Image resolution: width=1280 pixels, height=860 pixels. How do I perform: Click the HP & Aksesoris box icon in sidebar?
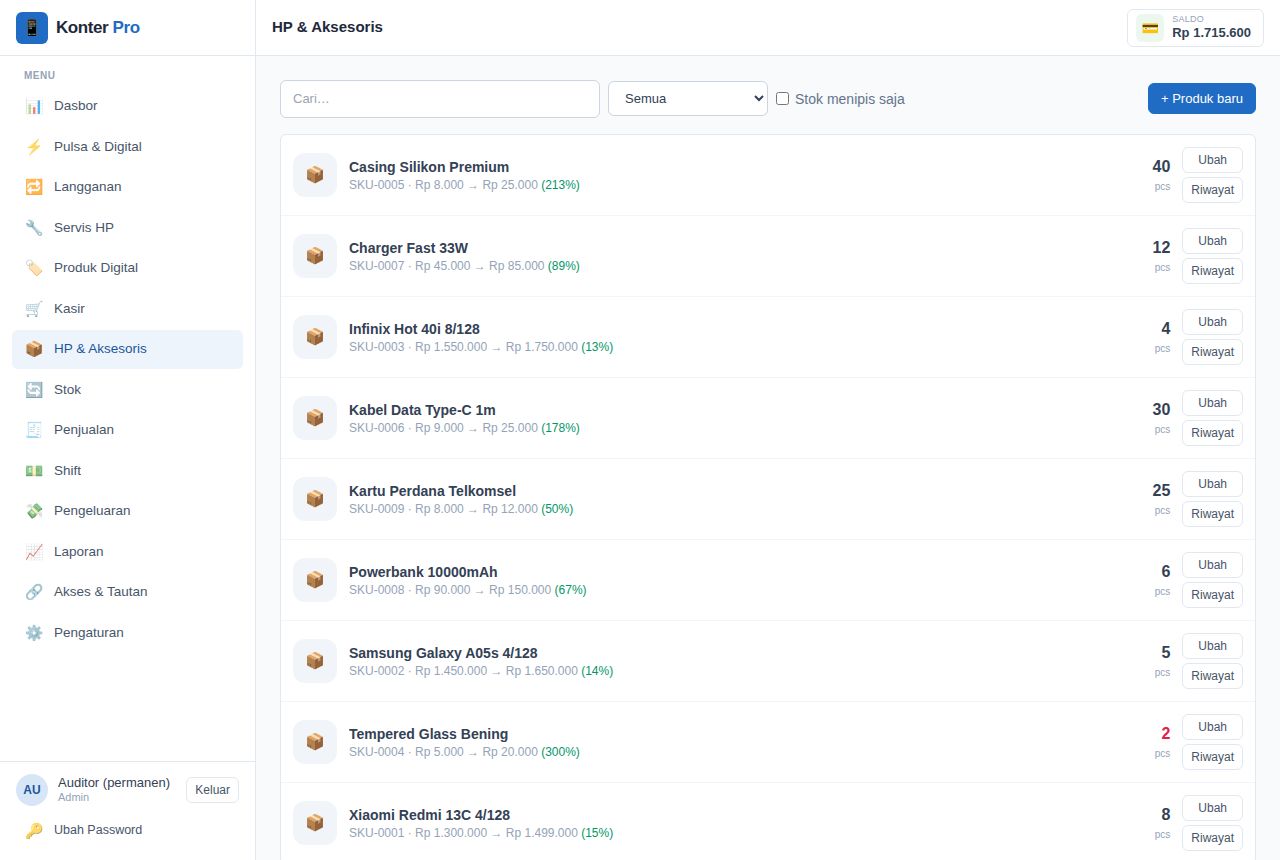click(x=34, y=349)
